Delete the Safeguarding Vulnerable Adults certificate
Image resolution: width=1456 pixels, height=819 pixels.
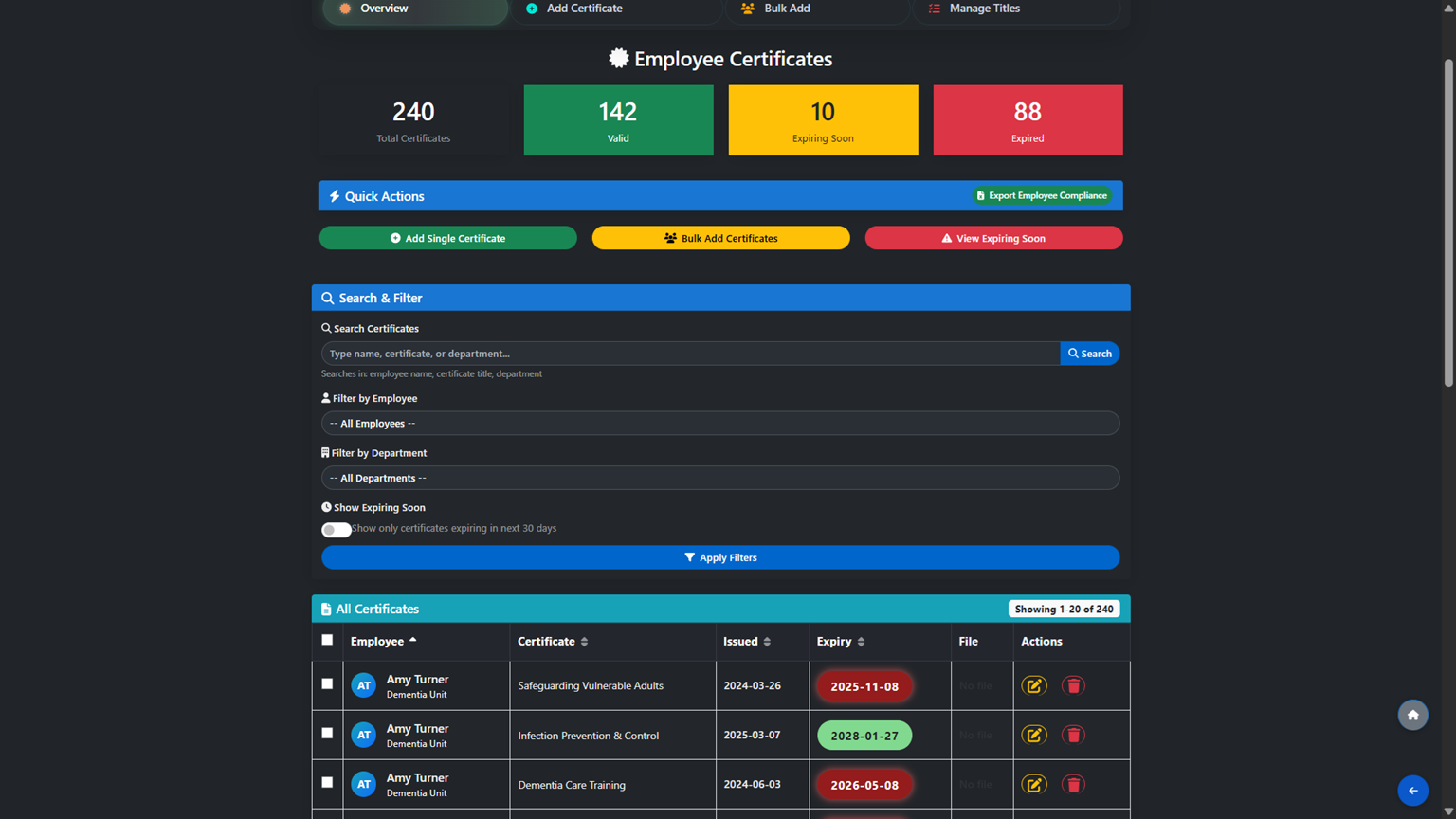tap(1073, 685)
